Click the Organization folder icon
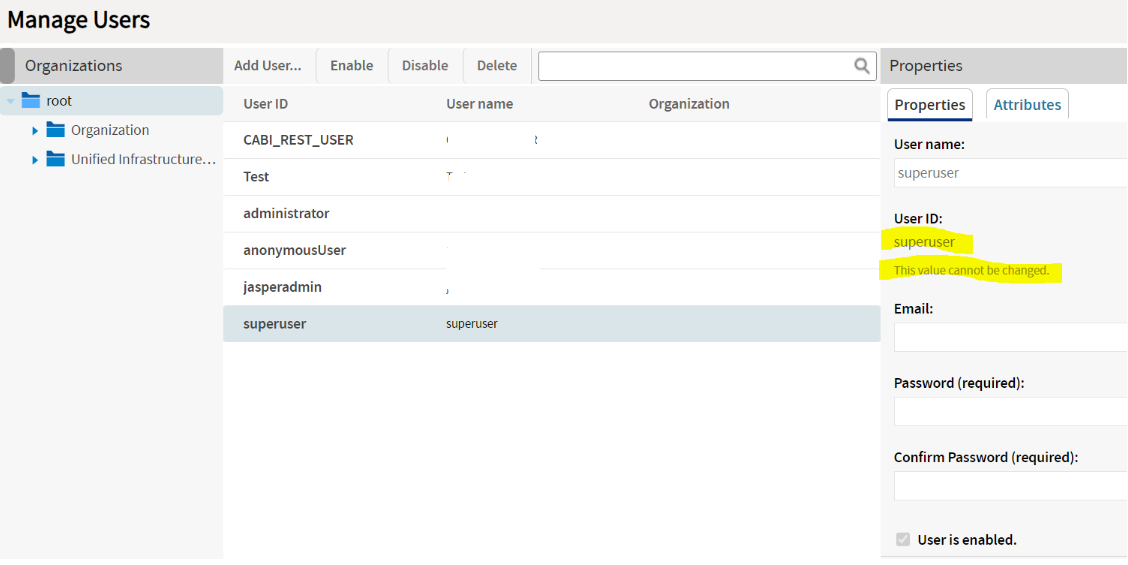Screen dimensions: 1128x565 (x=55, y=130)
